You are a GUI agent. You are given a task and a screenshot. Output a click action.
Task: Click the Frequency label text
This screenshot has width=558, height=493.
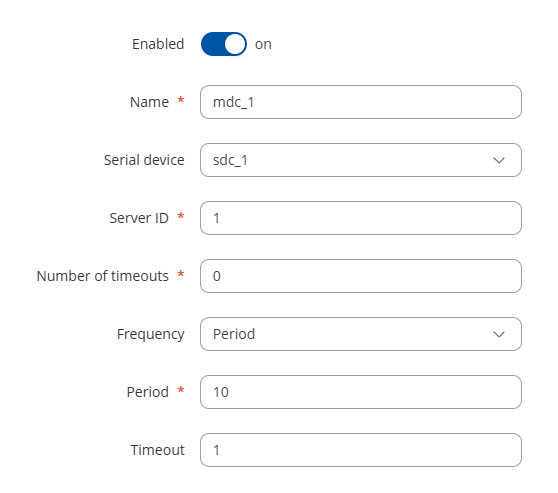click(151, 335)
